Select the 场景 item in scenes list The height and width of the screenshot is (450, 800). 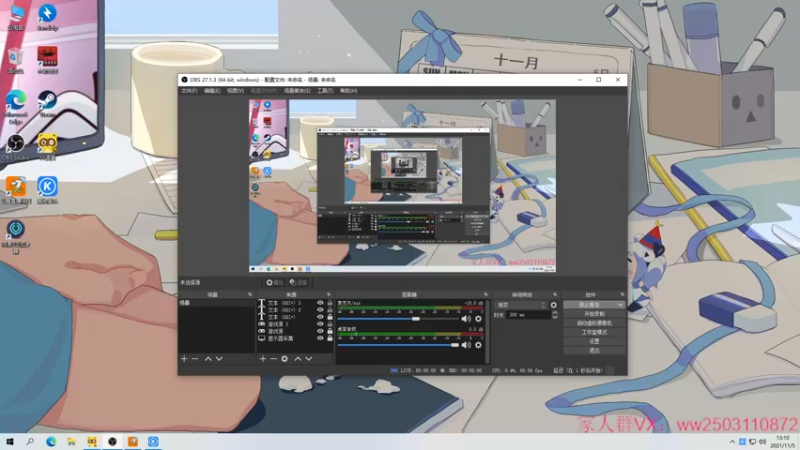coord(216,303)
